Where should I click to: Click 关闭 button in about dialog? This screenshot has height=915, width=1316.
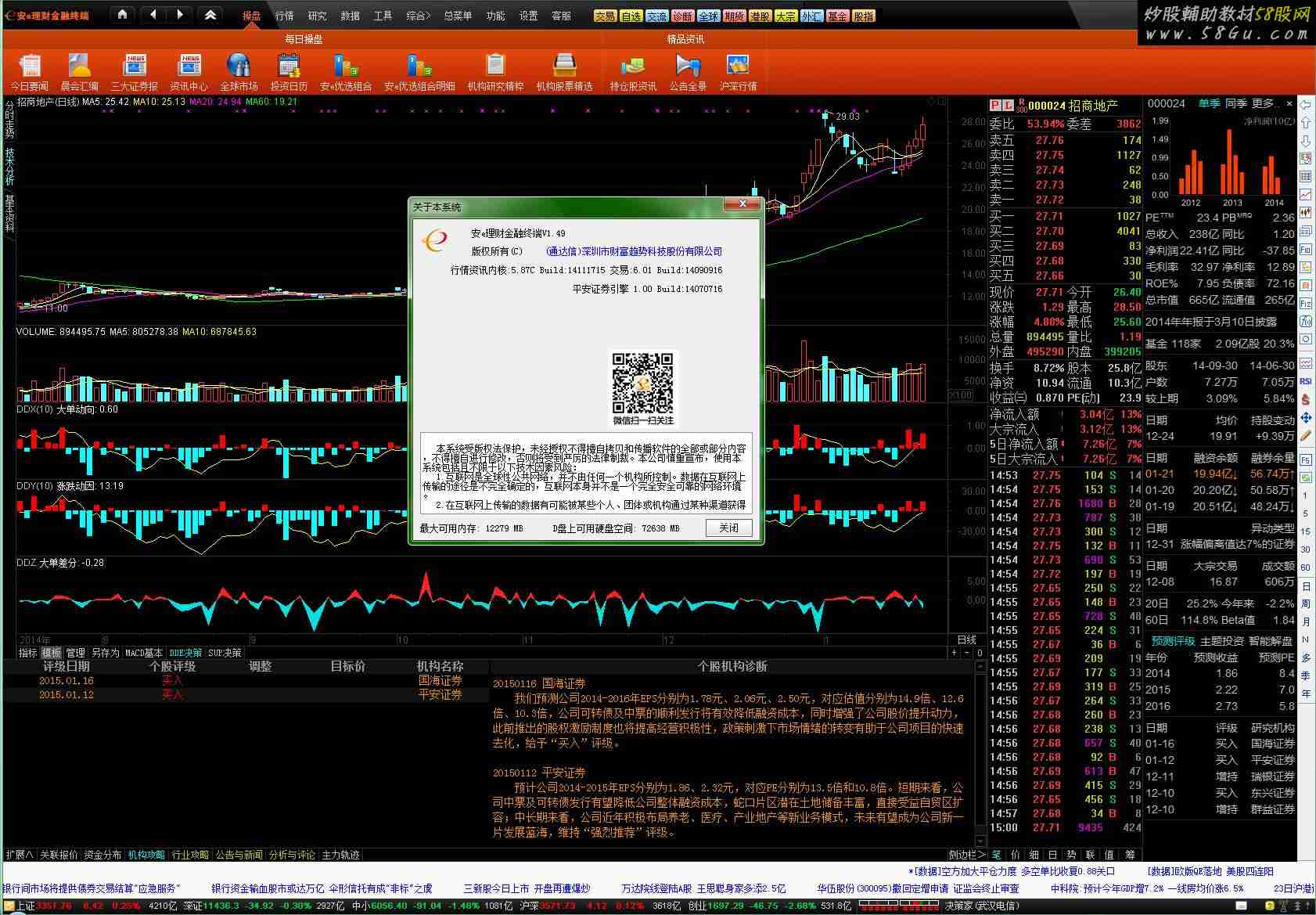click(x=729, y=528)
